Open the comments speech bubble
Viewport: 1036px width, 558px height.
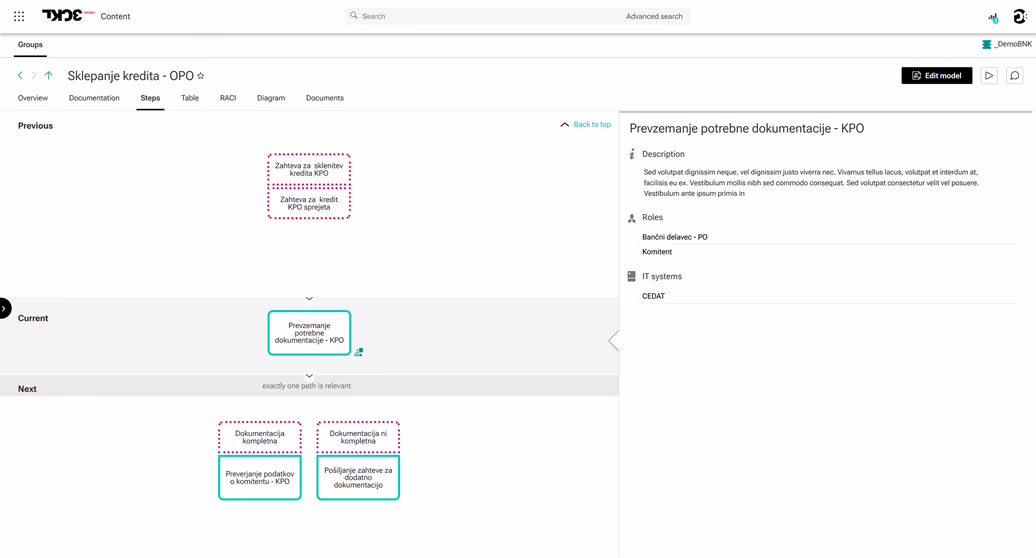click(x=1014, y=76)
